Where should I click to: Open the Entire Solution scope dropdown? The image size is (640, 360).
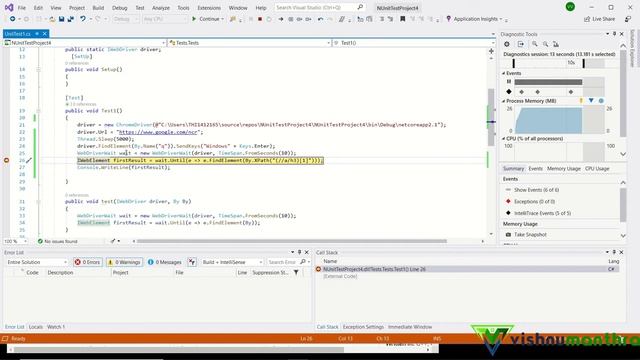37,262
